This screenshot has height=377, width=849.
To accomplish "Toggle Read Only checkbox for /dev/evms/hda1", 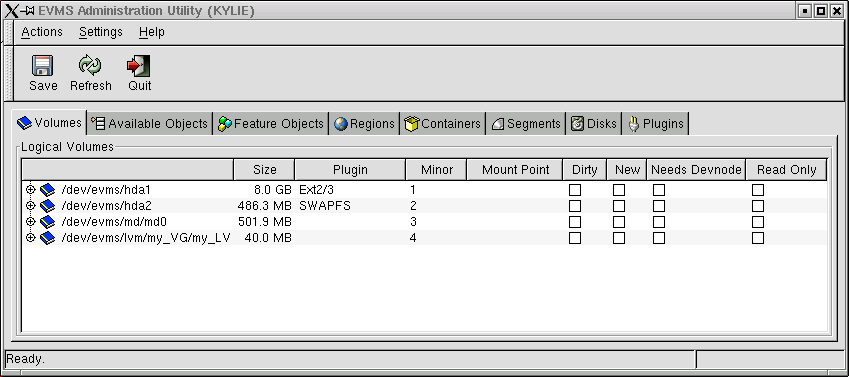I will pyautogui.click(x=758, y=190).
